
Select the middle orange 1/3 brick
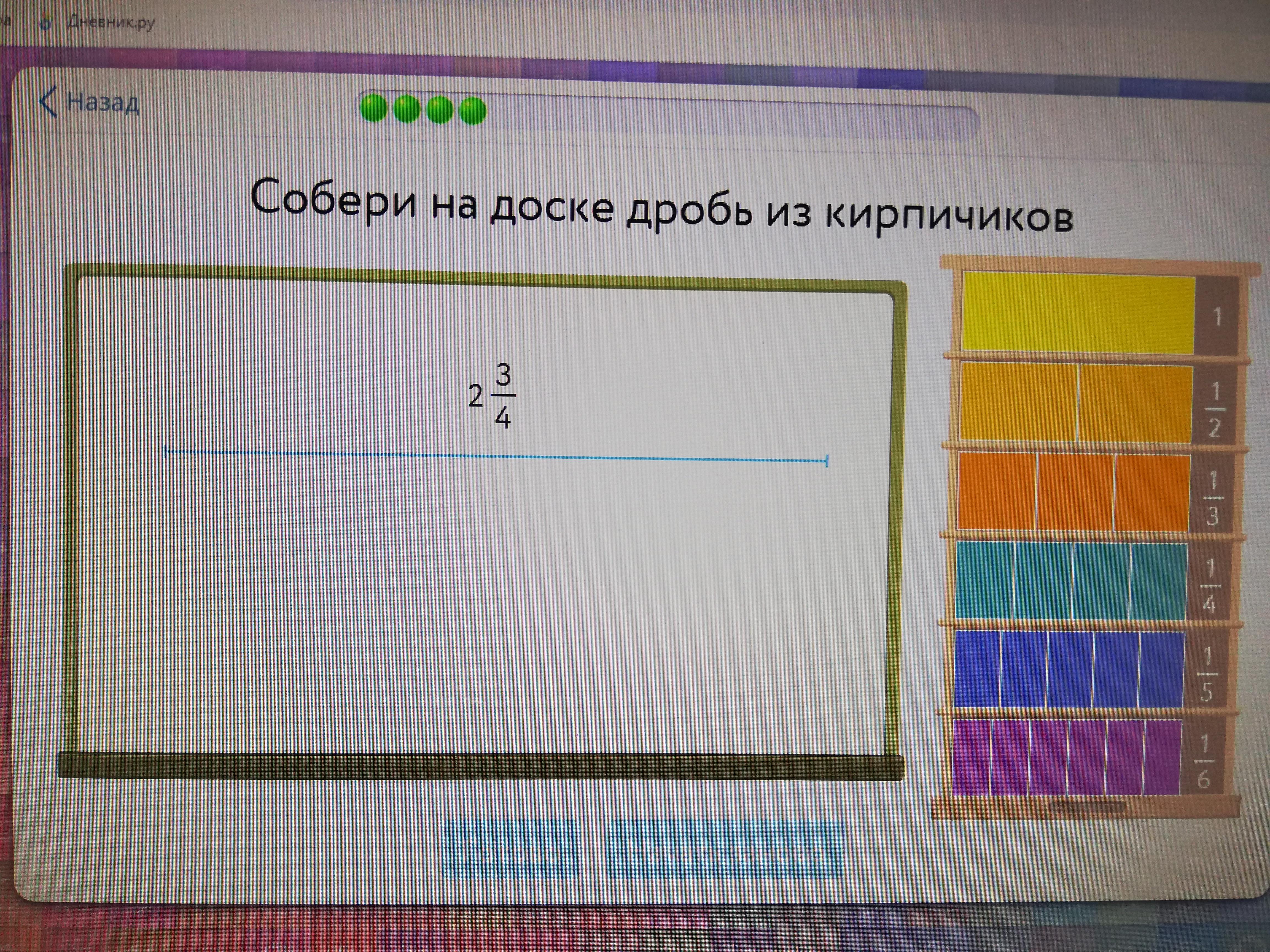click(1075, 492)
